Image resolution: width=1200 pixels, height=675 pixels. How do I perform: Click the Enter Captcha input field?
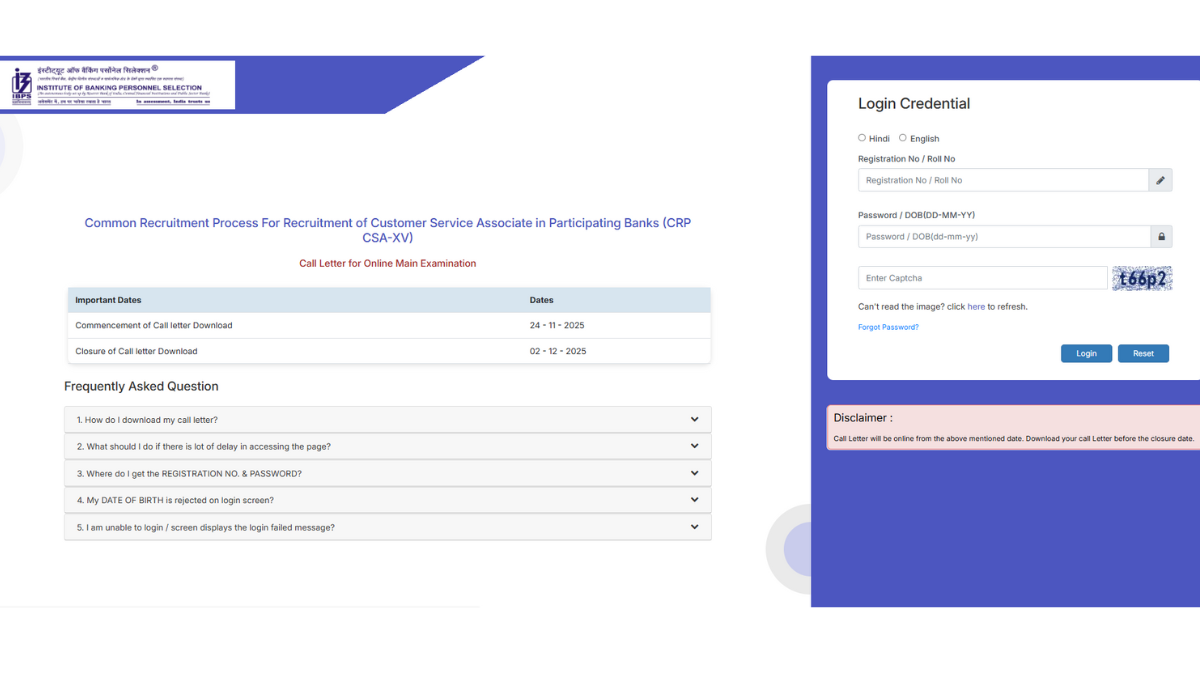982,278
